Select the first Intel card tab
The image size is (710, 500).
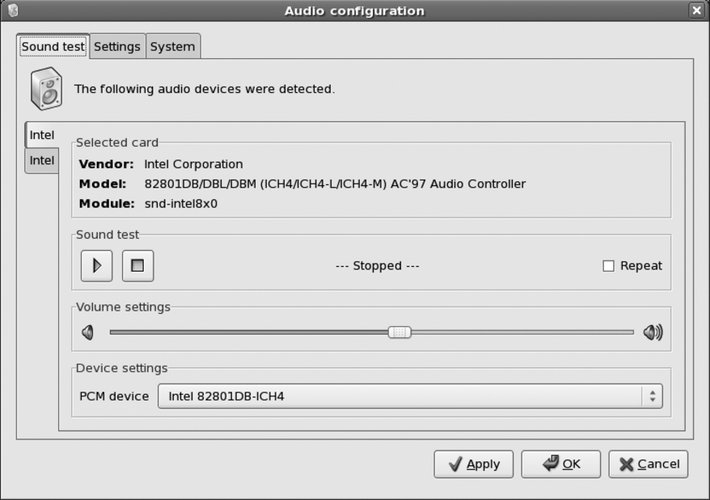(x=42, y=135)
